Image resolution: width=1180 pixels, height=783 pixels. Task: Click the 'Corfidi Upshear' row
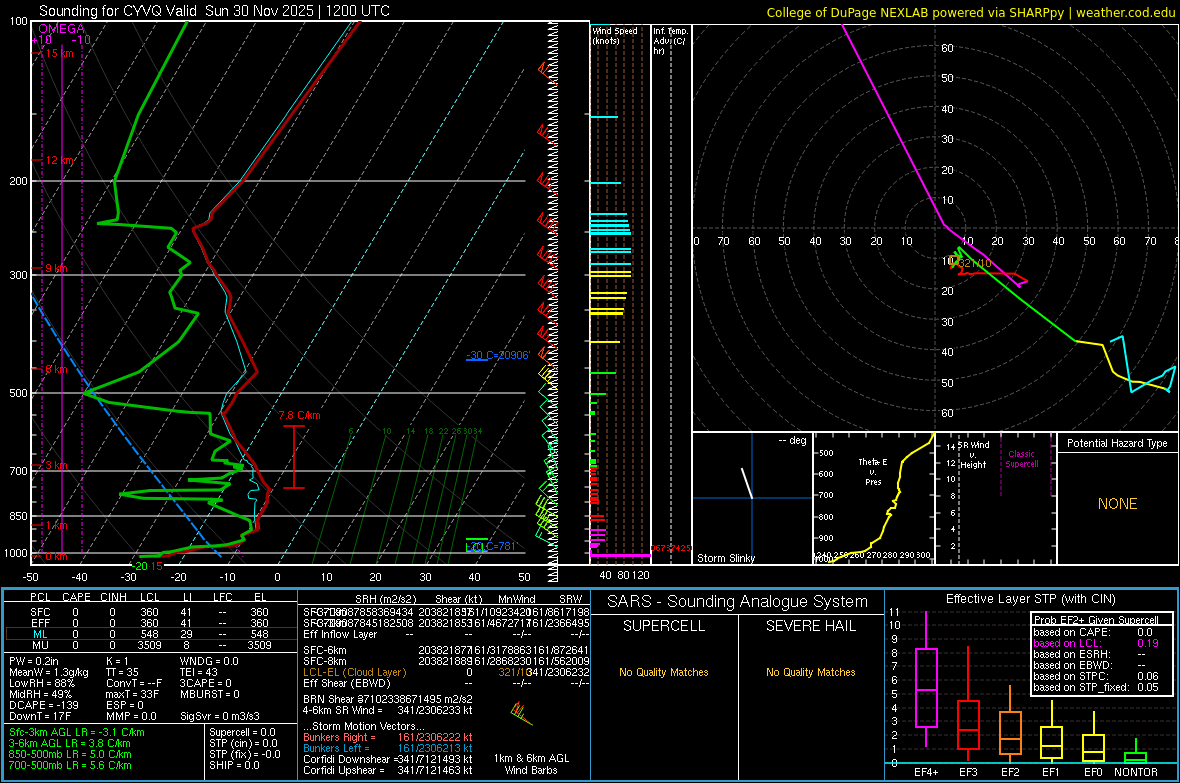click(x=388, y=770)
